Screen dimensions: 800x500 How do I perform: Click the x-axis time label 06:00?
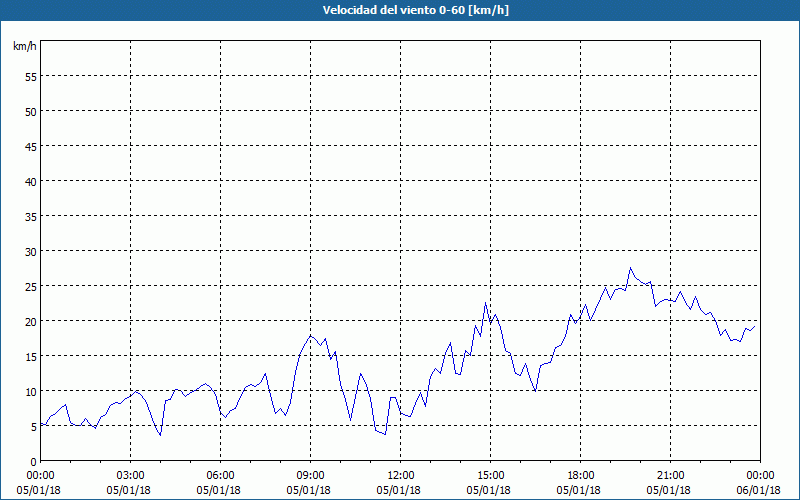(x=221, y=476)
